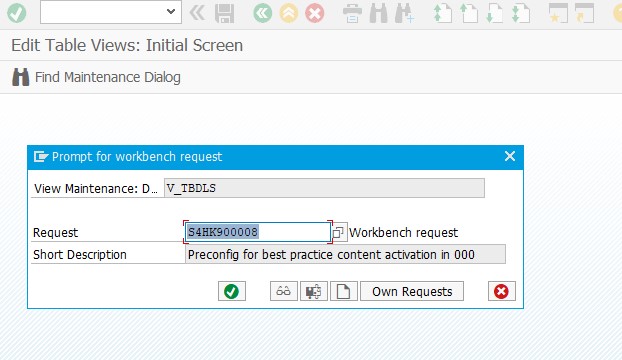
Task: Create a new request with page icon
Action: (x=344, y=291)
